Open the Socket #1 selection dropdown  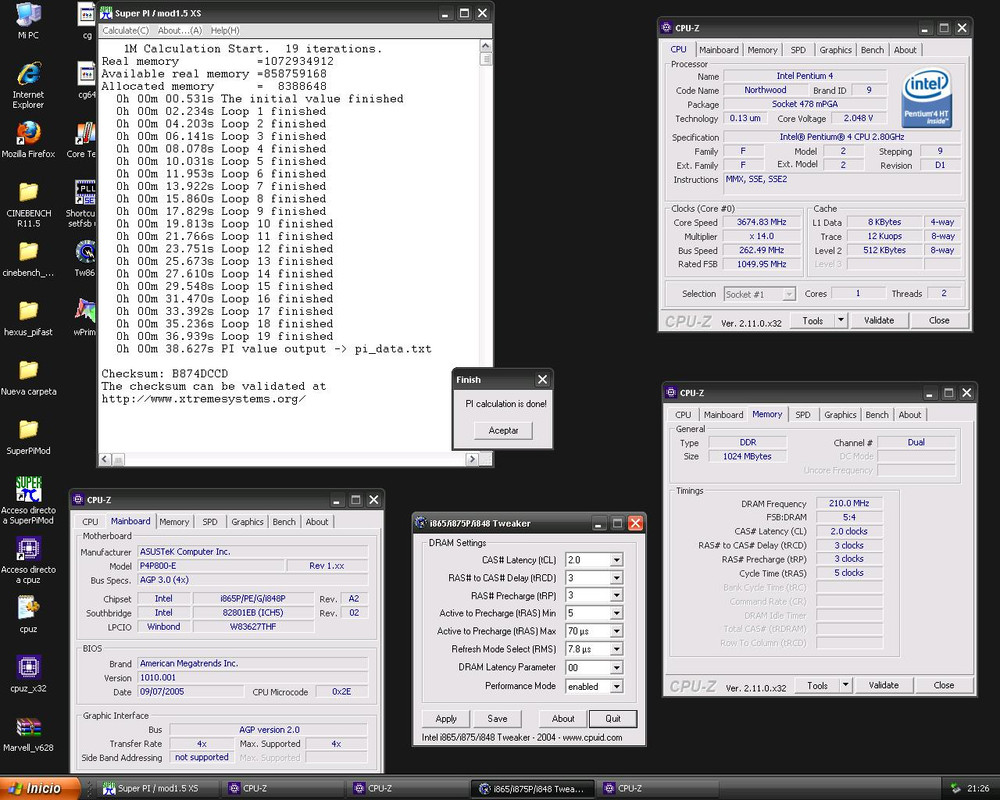(760, 294)
